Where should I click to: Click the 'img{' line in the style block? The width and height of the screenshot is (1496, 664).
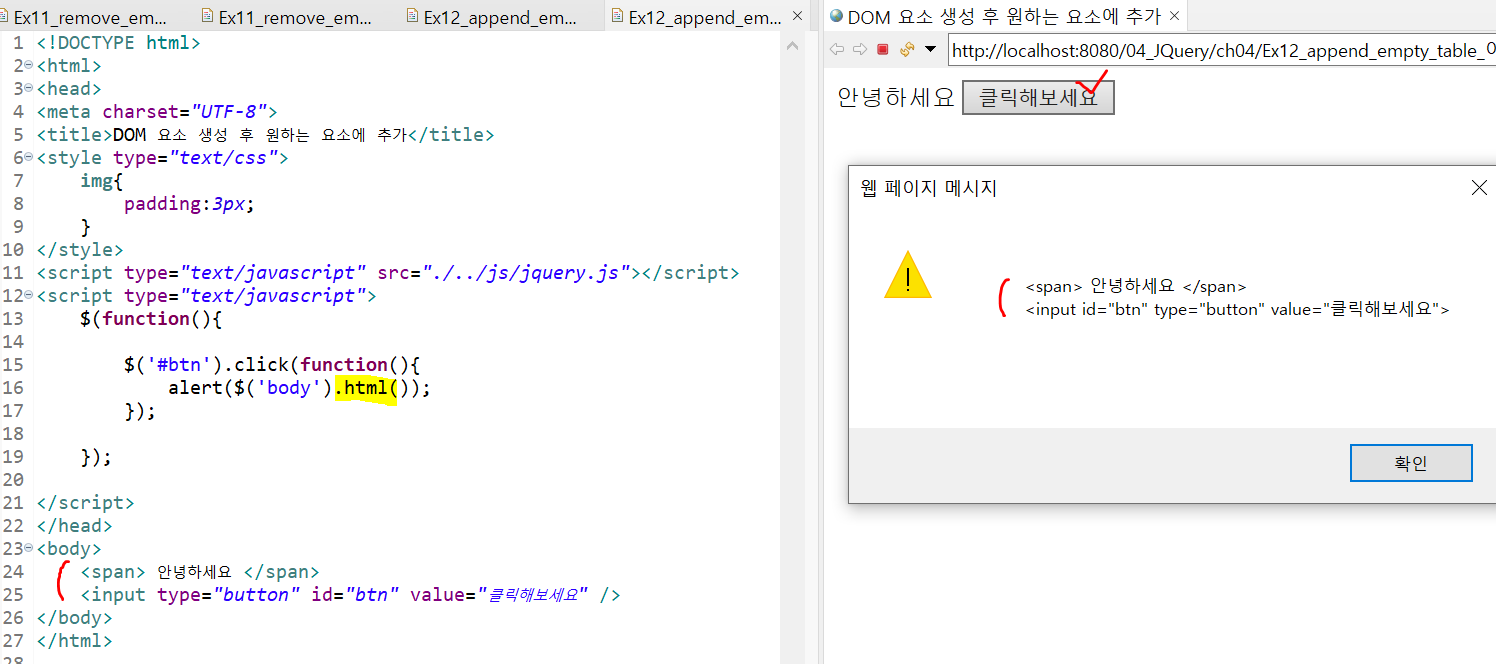[x=102, y=181]
